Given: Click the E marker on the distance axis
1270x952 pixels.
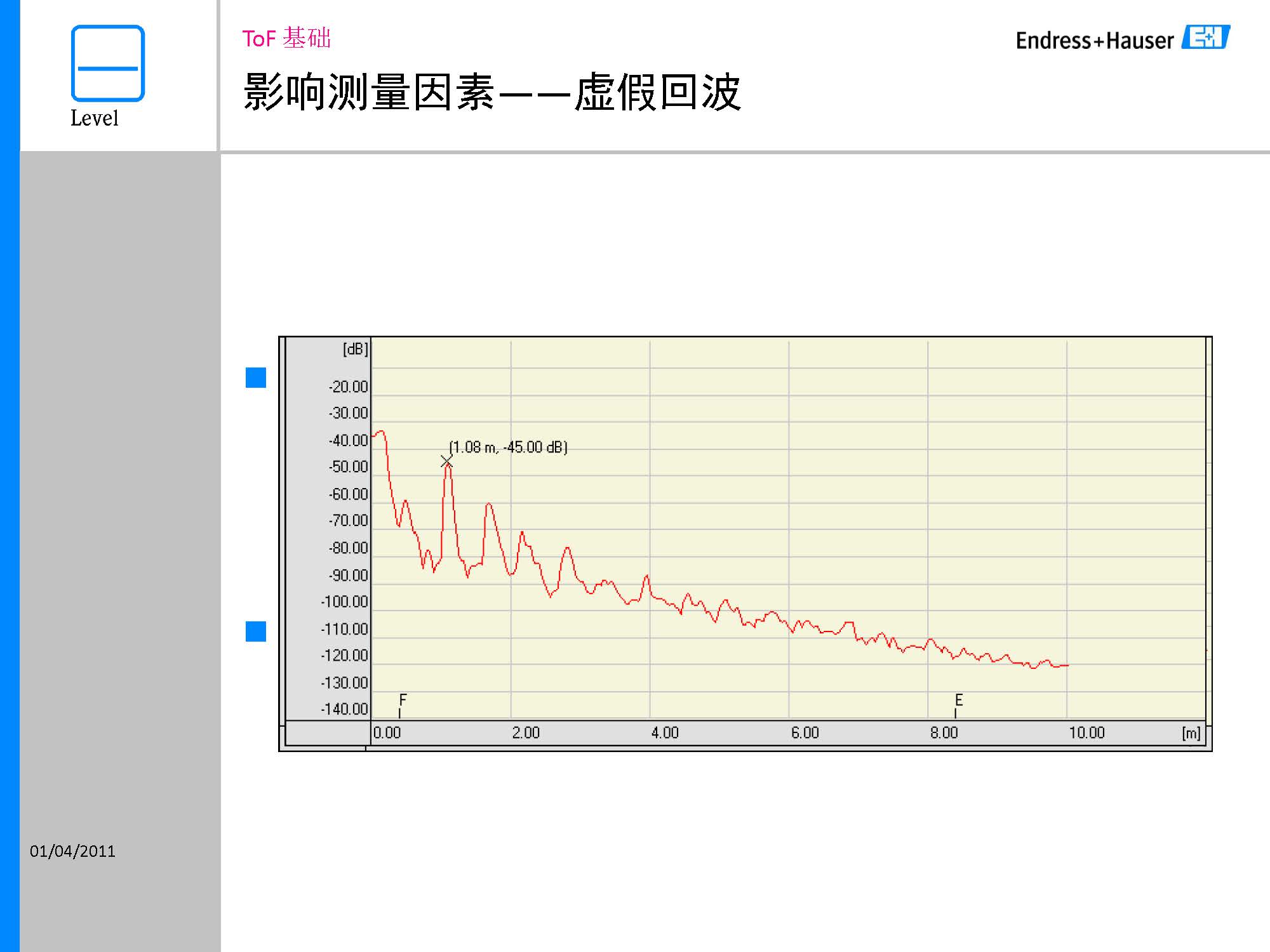Looking at the screenshot, I should click(x=958, y=702).
